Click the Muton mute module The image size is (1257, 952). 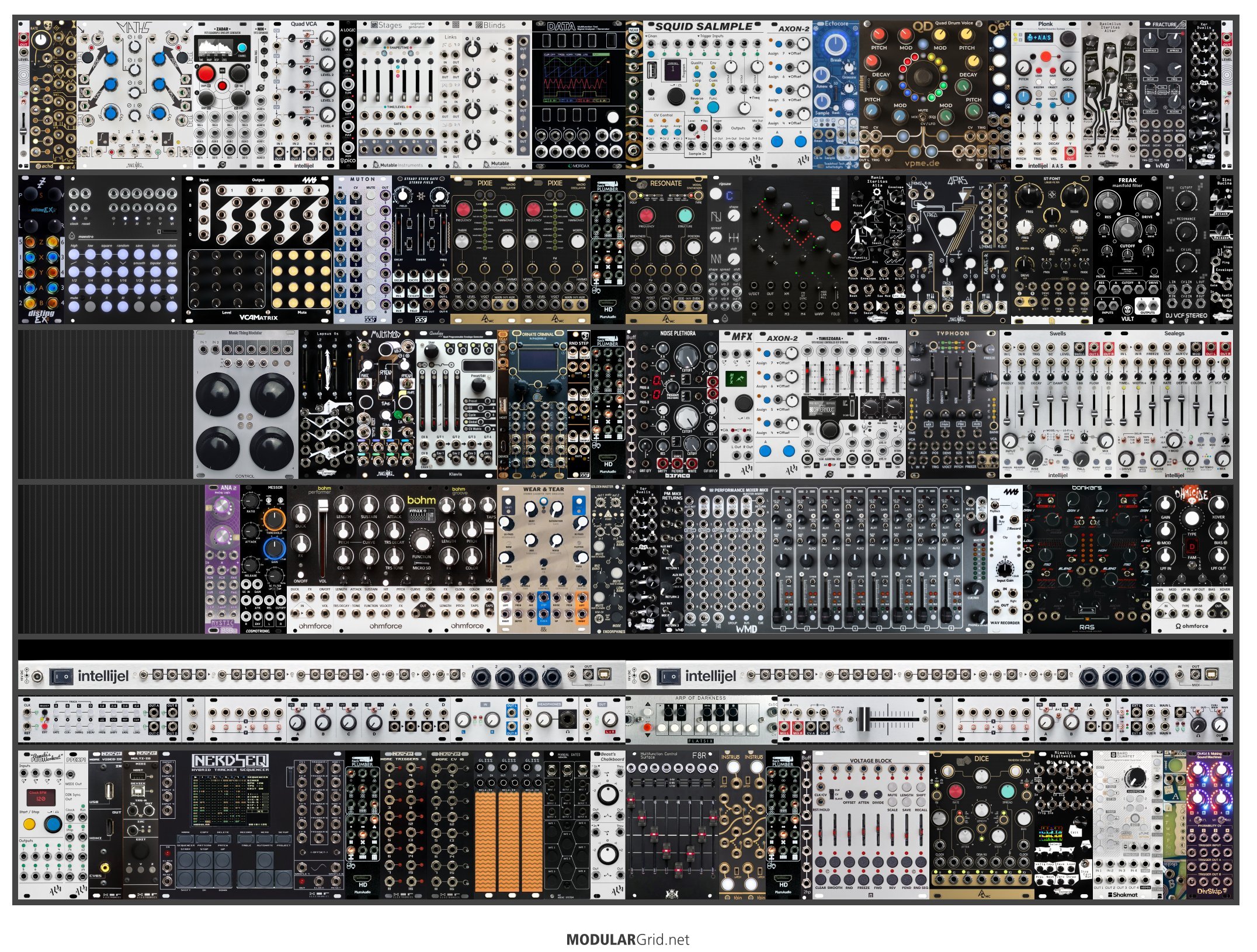click(362, 249)
